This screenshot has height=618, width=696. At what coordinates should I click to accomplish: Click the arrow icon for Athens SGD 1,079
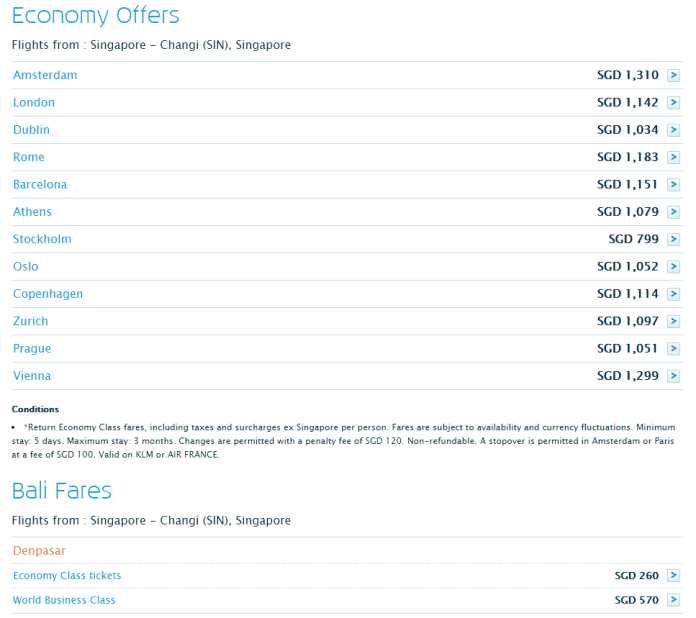coord(673,212)
